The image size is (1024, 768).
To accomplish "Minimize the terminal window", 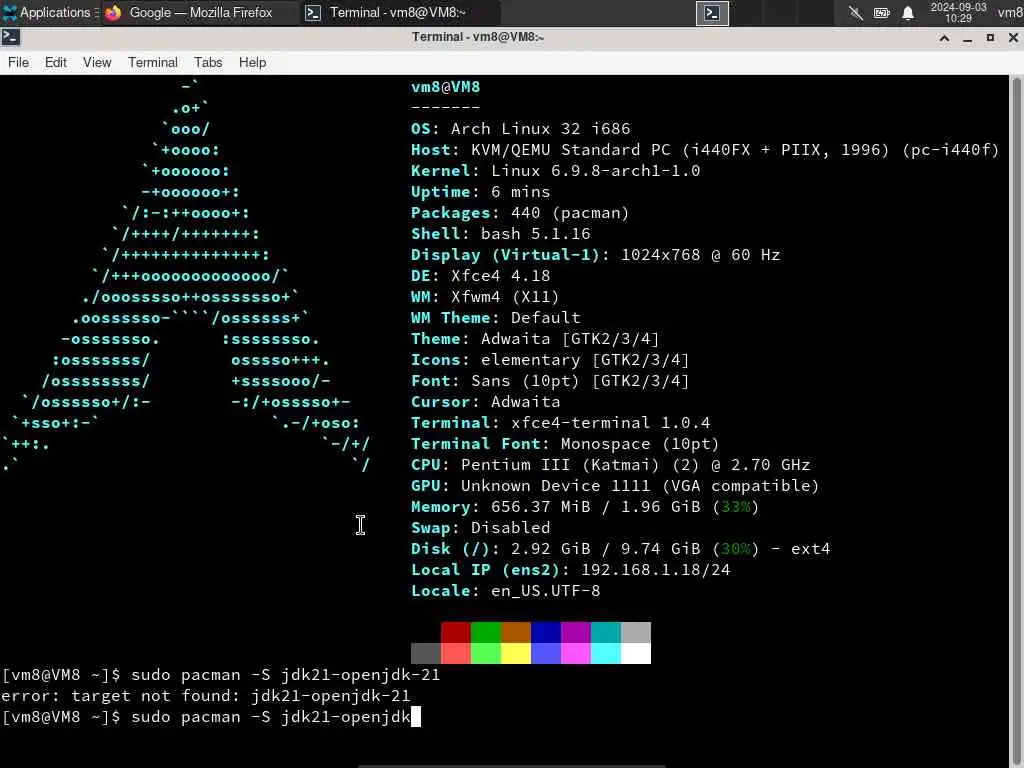I will tap(967, 38).
